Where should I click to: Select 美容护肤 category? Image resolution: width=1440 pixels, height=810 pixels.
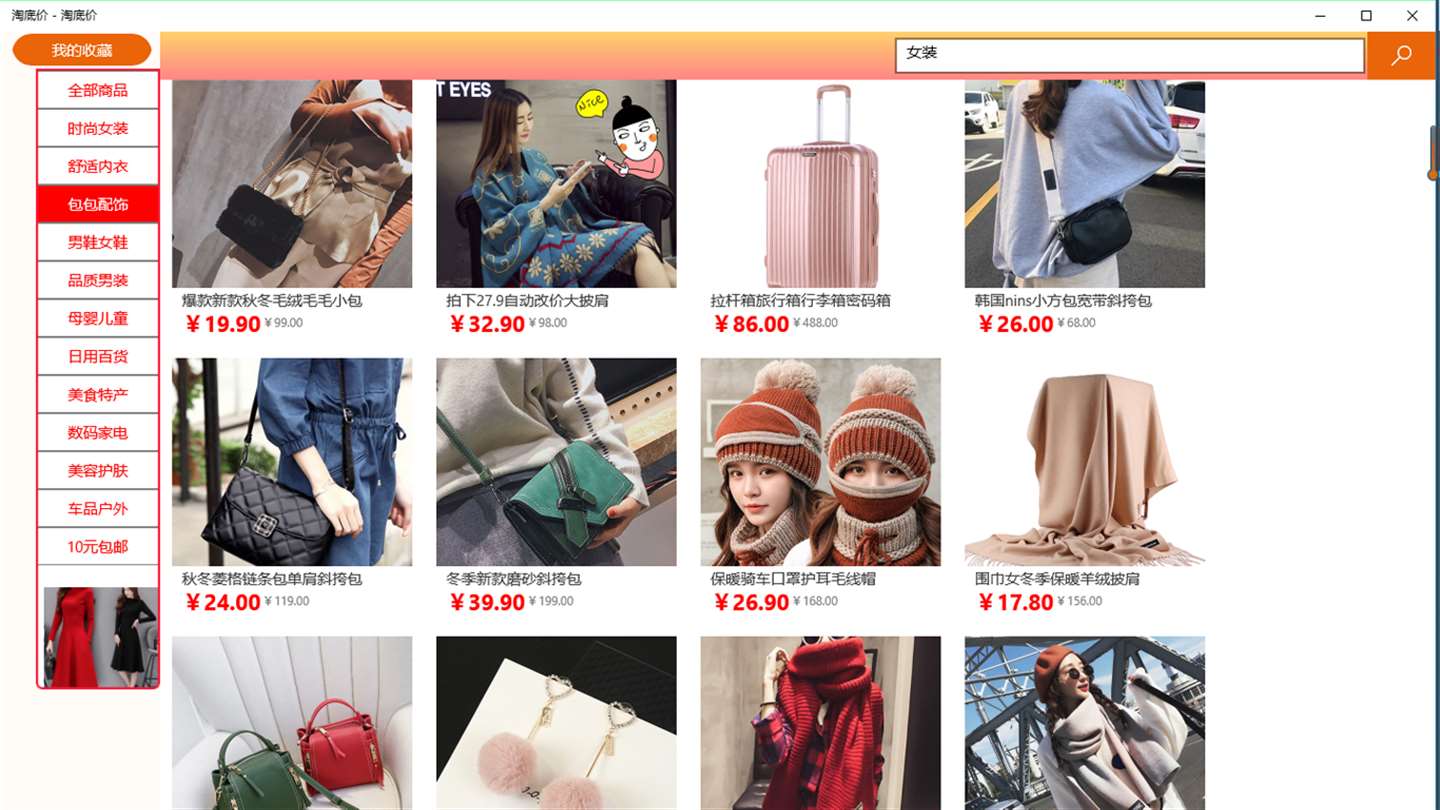[98, 470]
